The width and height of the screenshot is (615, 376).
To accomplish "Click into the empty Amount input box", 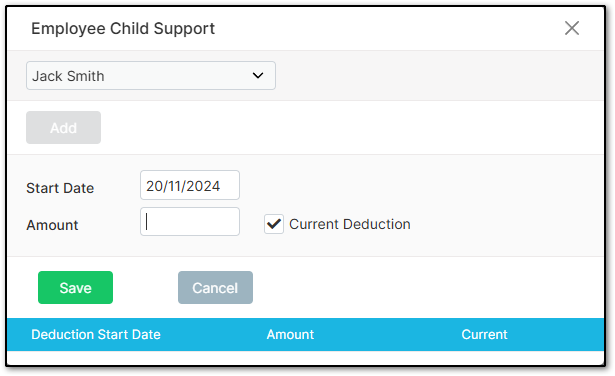I will point(190,222).
